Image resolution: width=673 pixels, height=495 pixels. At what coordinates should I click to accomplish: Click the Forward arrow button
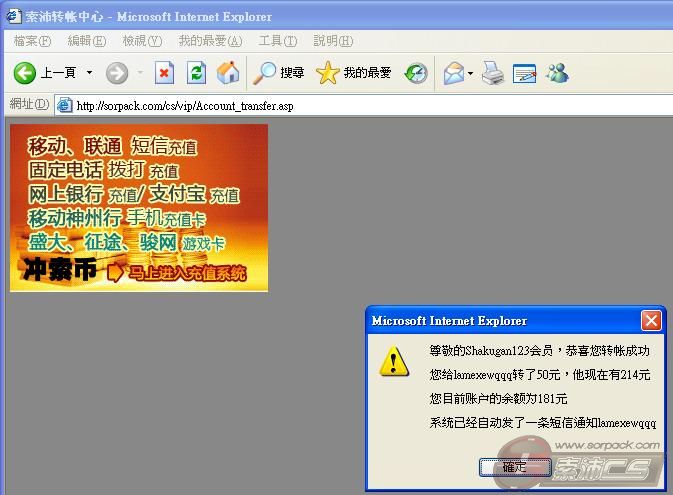(116, 73)
